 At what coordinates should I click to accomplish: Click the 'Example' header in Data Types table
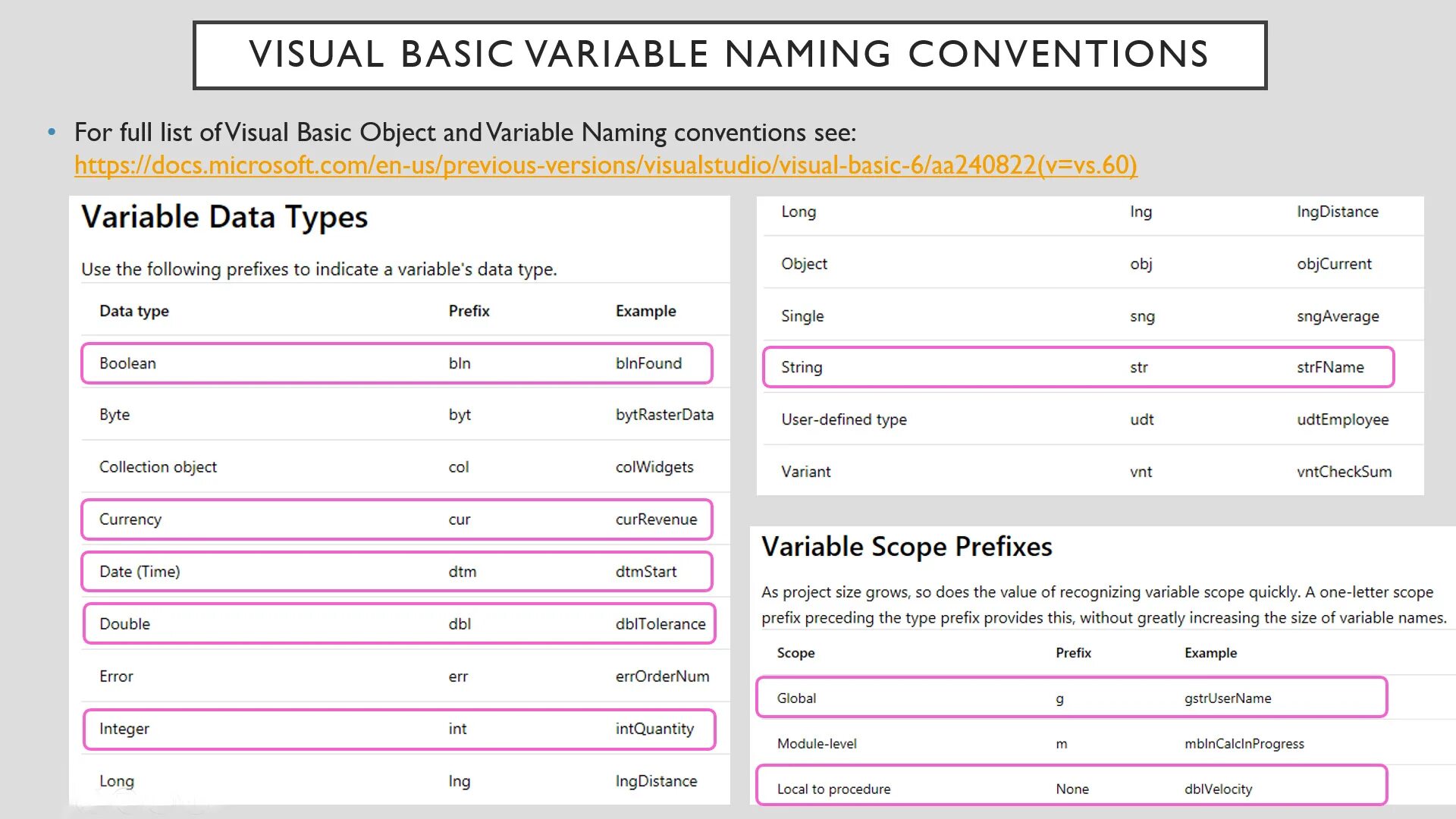point(645,311)
